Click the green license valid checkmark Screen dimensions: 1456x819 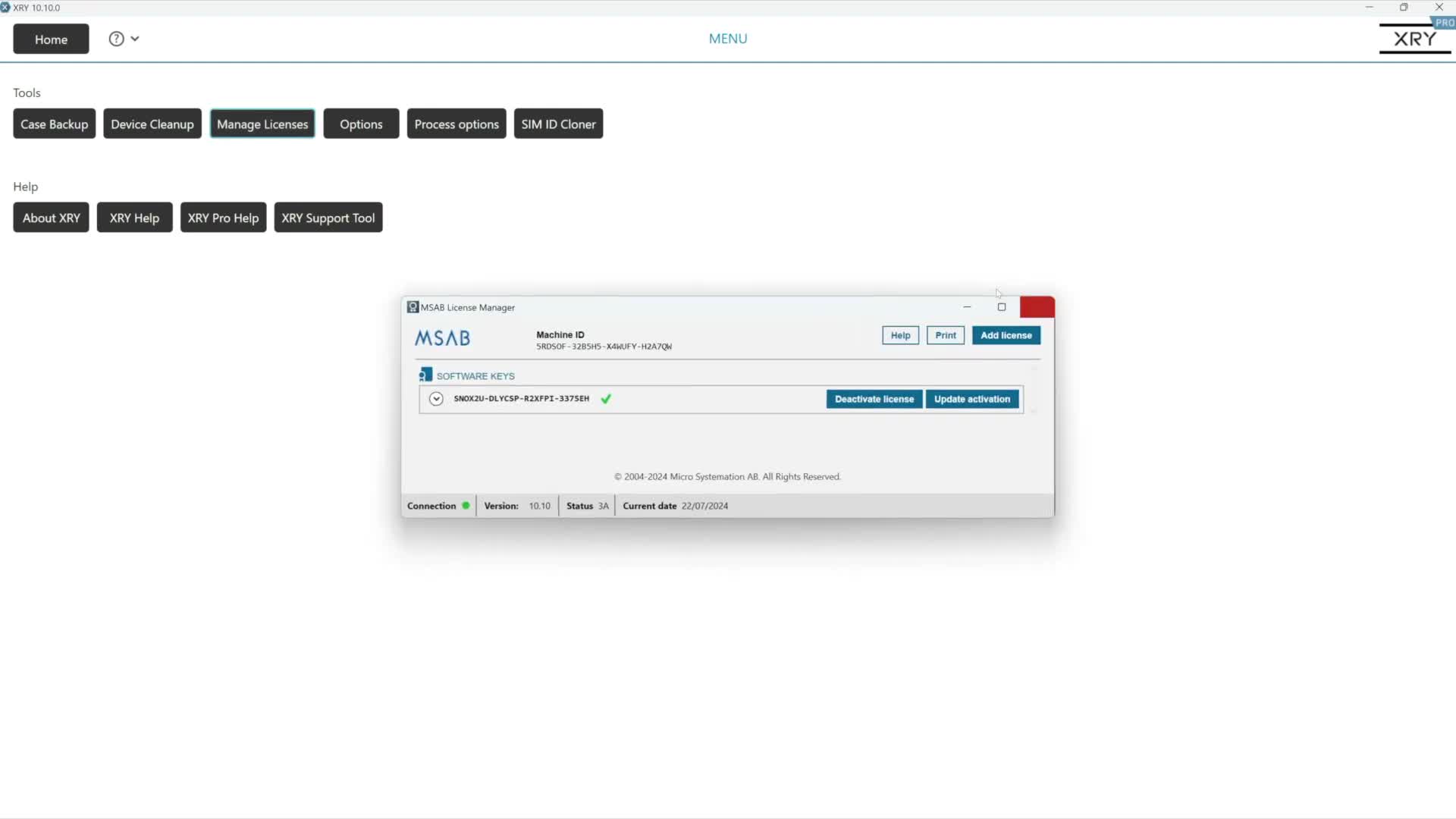coord(606,399)
